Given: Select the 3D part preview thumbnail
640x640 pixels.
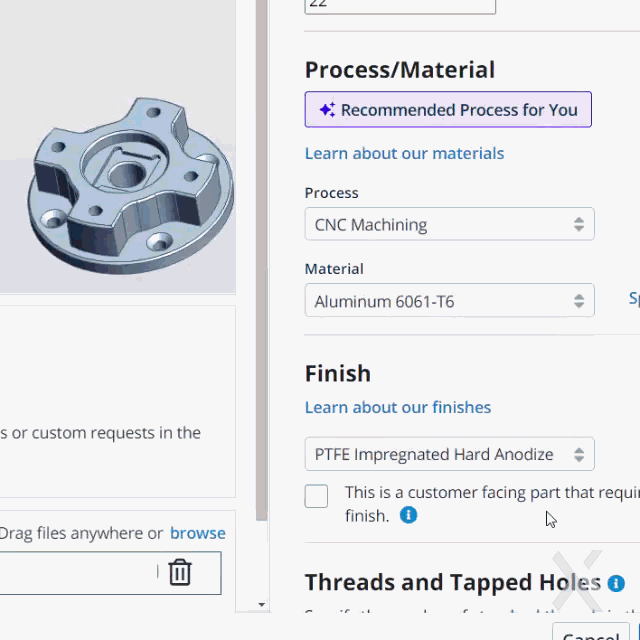Looking at the screenshot, I should point(131,178).
